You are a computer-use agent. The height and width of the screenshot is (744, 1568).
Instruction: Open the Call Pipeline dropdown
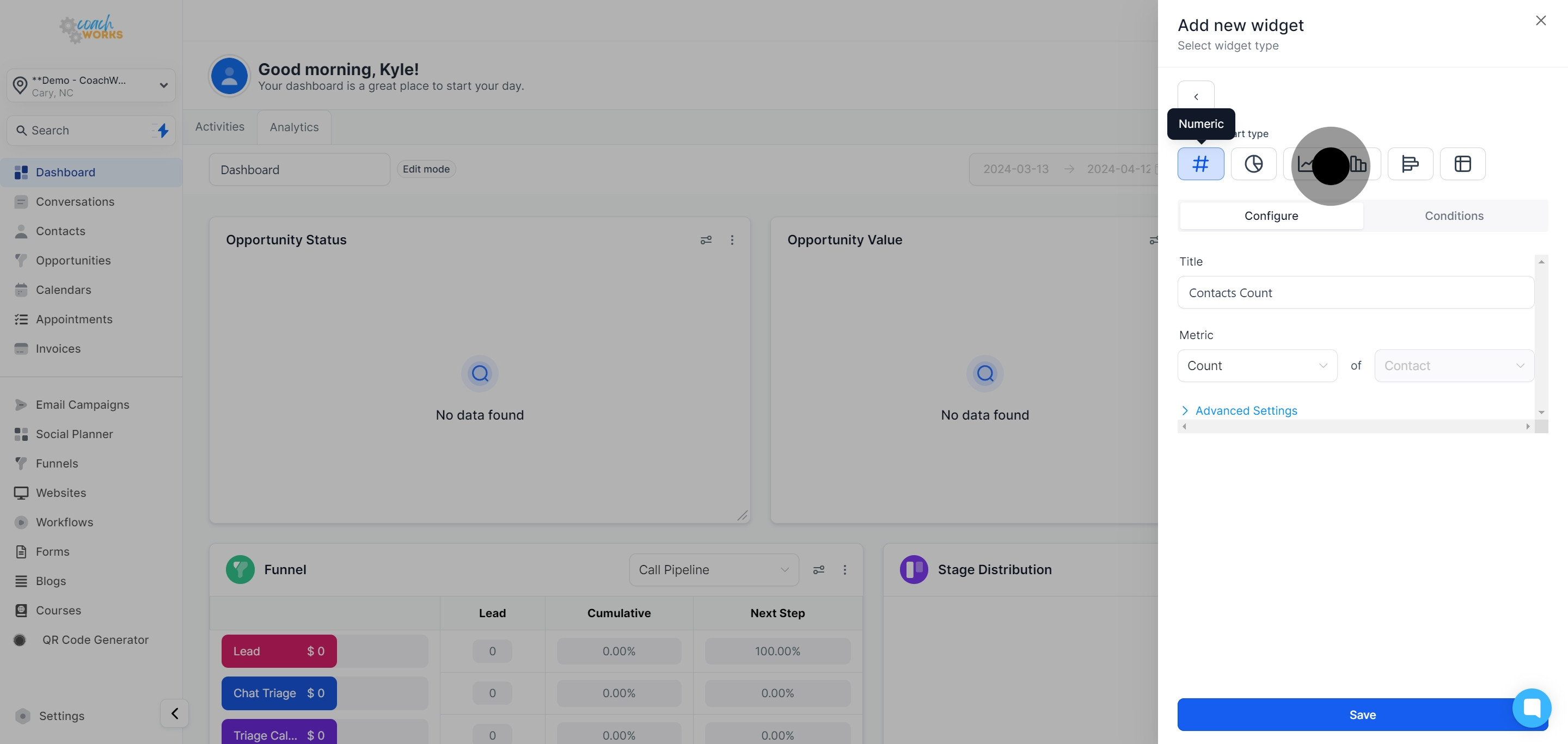[x=713, y=570]
